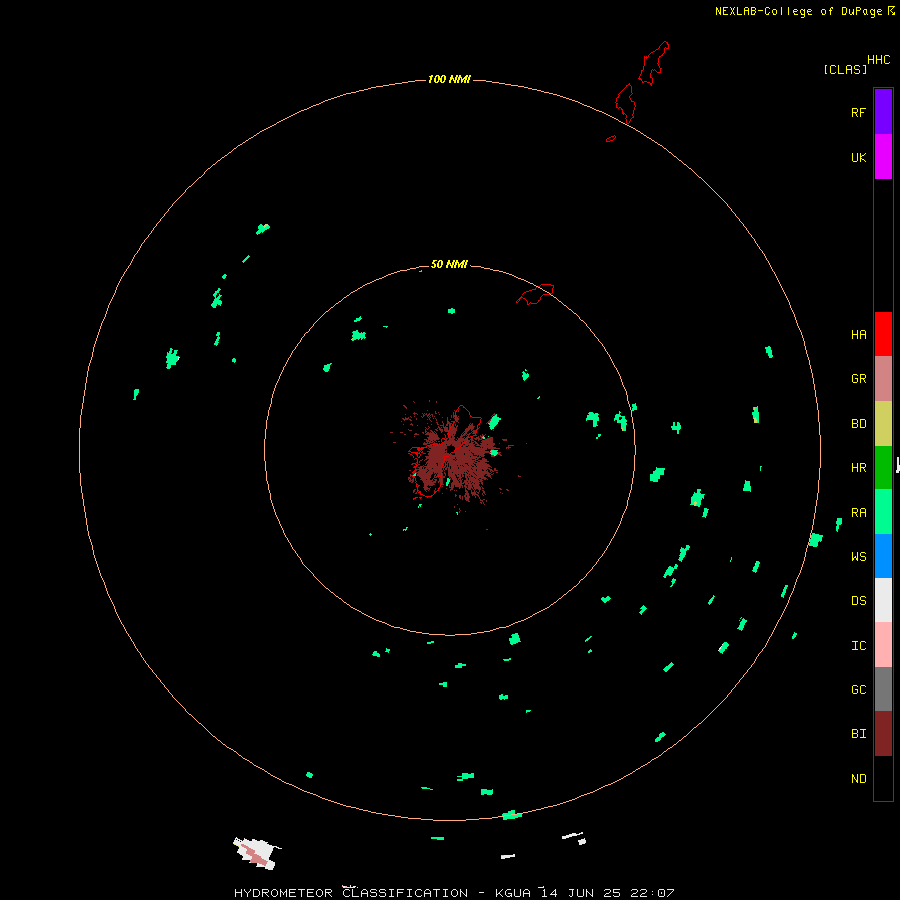Select the GR pink legend swatch

pos(883,378)
